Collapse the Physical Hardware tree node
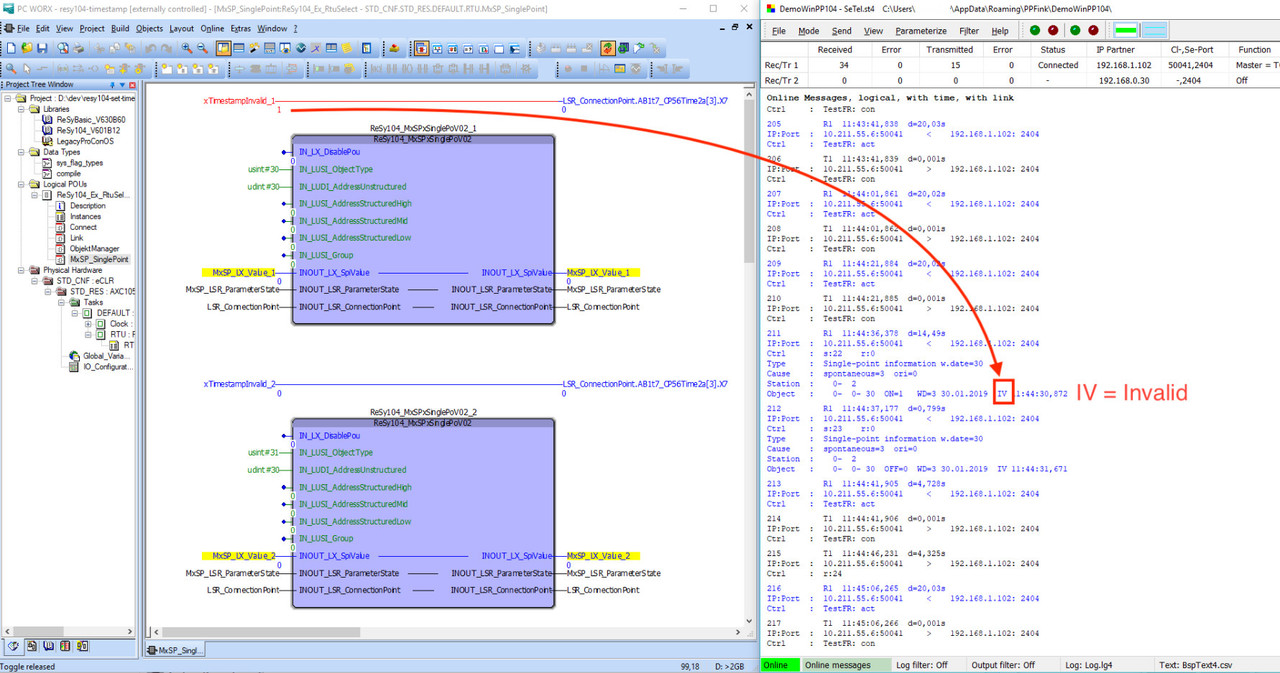 (x=20, y=269)
